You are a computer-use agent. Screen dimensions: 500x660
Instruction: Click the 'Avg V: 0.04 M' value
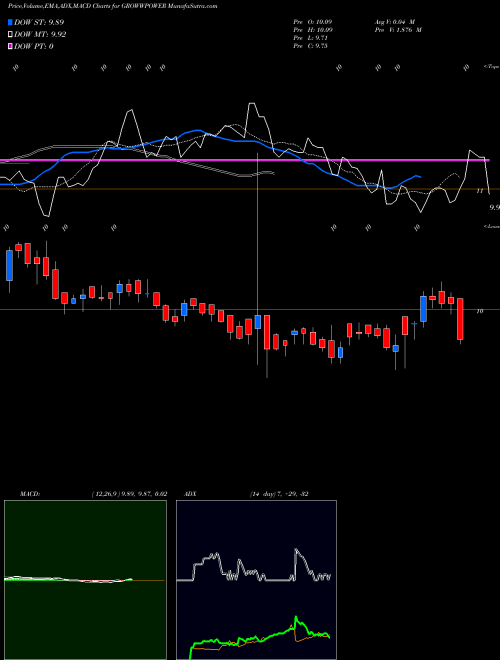(x=397, y=22)
